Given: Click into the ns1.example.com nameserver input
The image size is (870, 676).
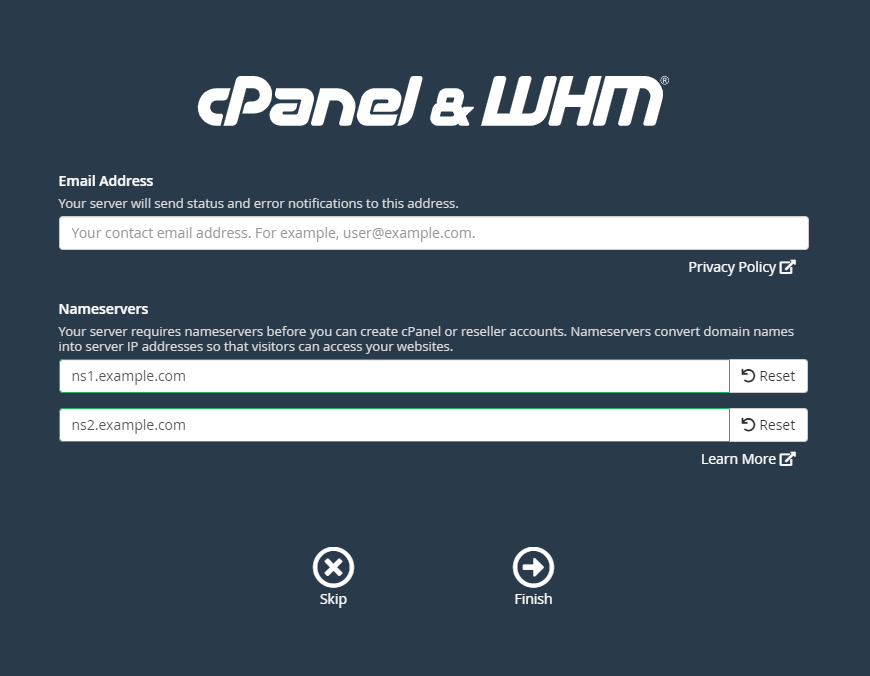Looking at the screenshot, I should pyautogui.click(x=394, y=376).
